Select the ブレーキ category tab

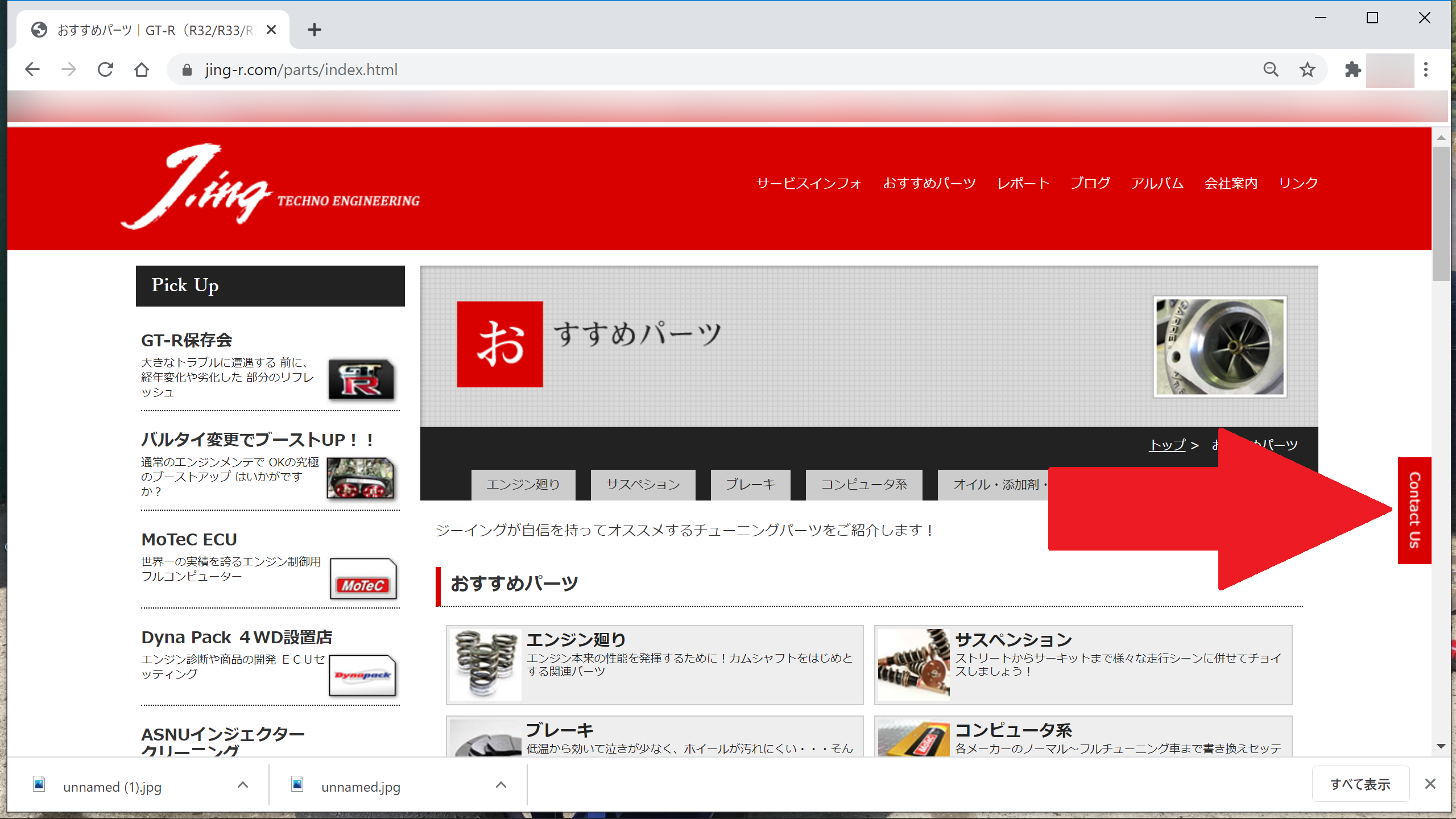click(750, 485)
